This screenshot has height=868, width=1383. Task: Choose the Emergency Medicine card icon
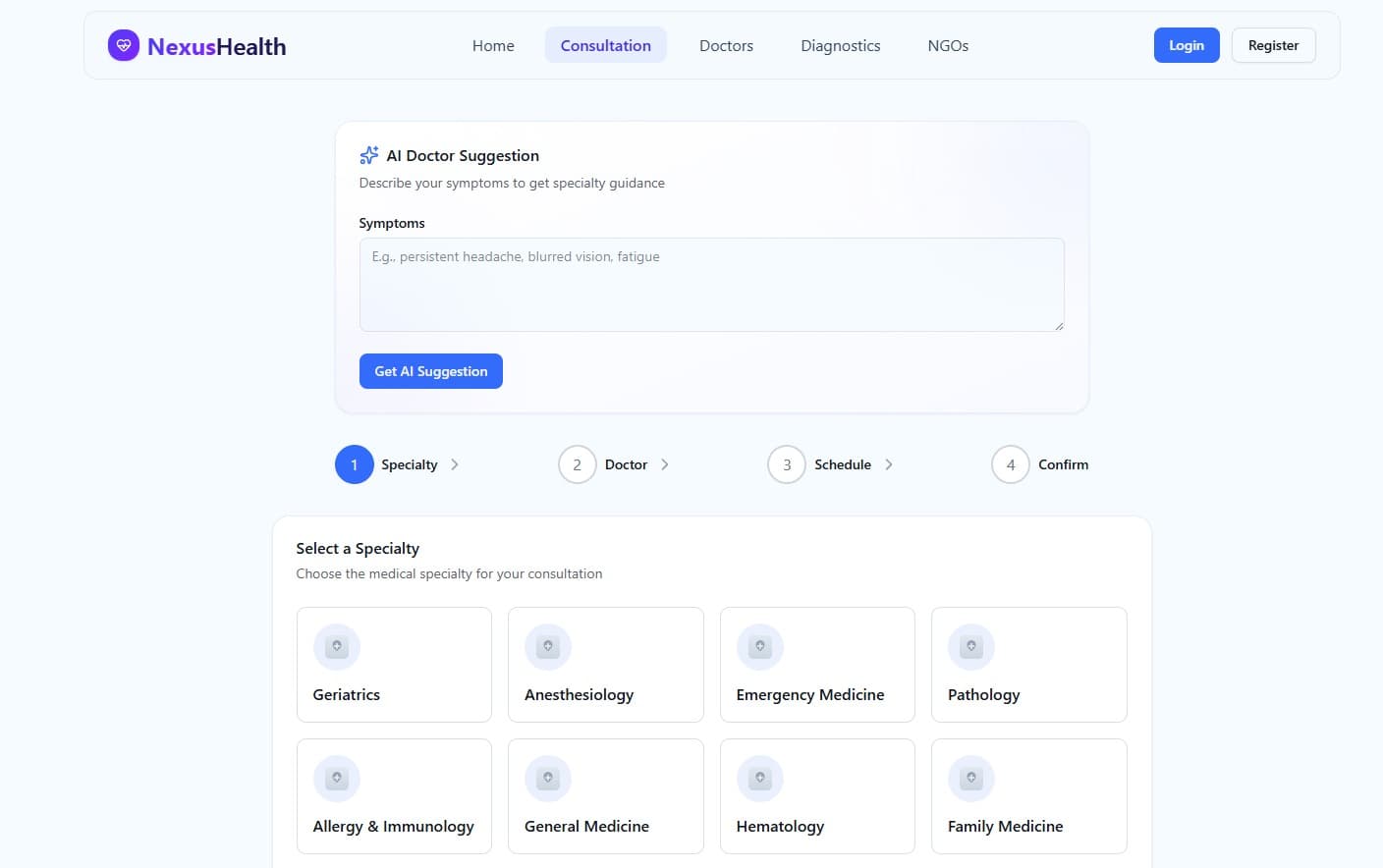click(x=759, y=647)
